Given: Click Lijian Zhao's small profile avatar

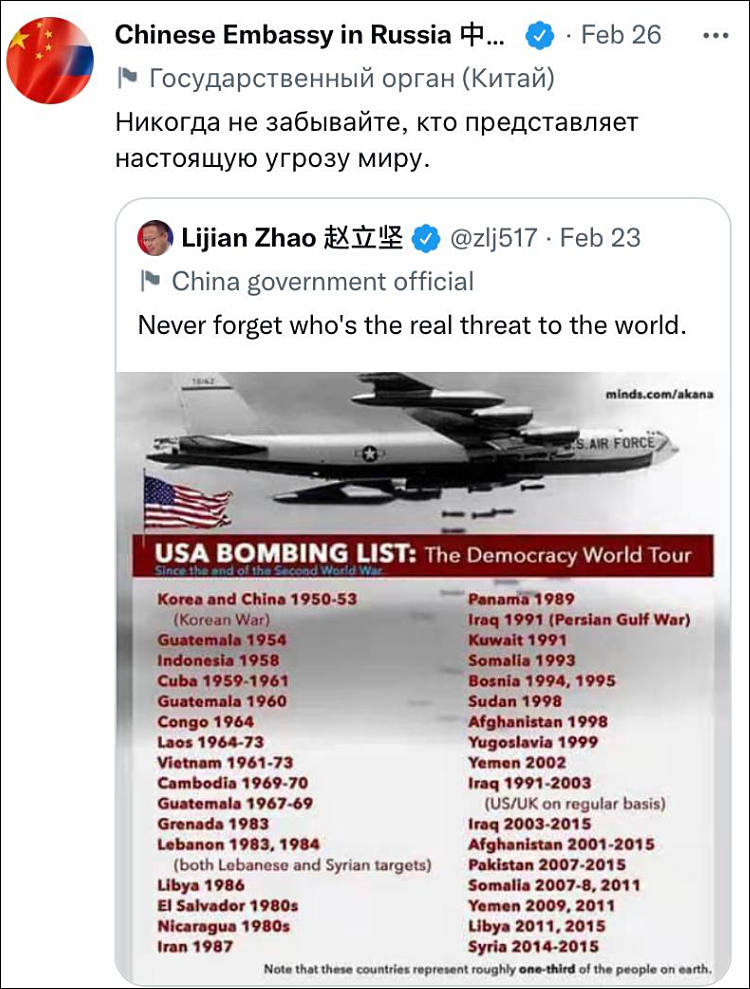Looking at the screenshot, I should [155, 238].
